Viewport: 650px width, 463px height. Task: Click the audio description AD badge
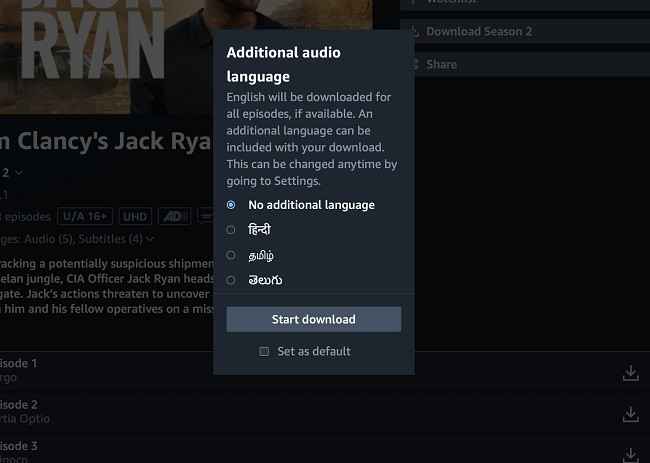point(175,216)
